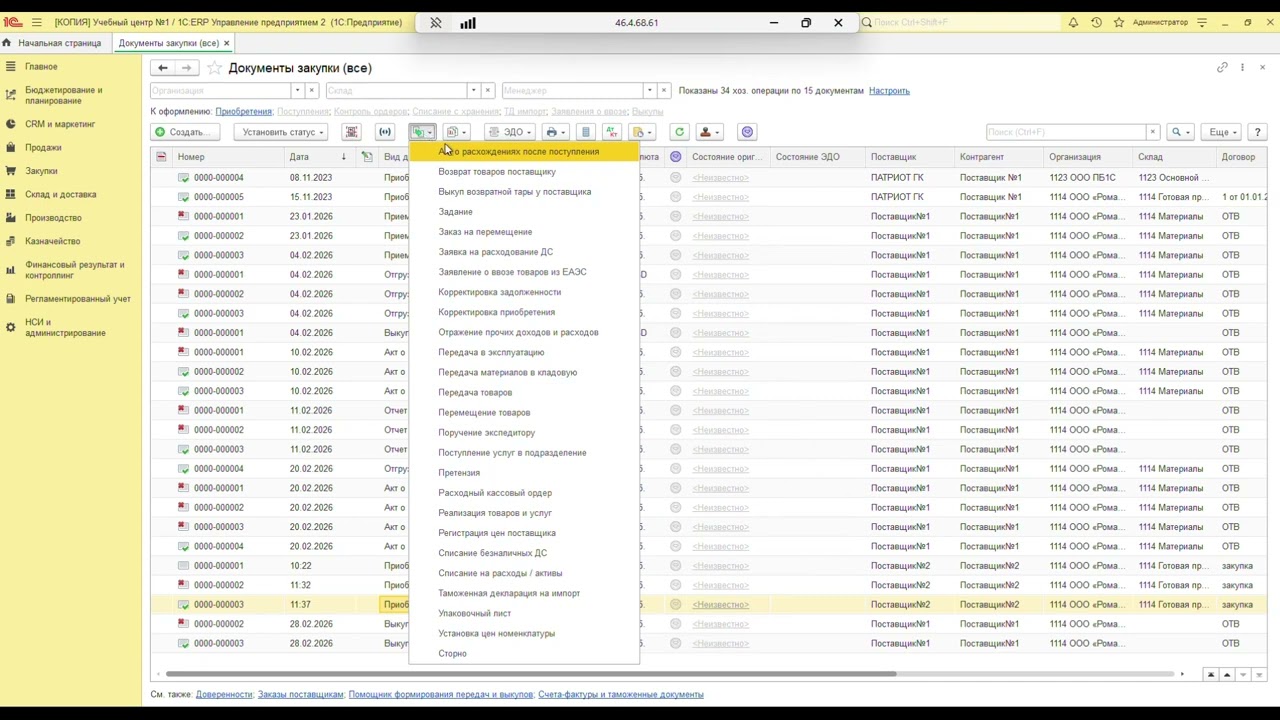Screen dimensions: 1280x720
Task: Click the RFID signal toolbar icon
Action: (385, 132)
